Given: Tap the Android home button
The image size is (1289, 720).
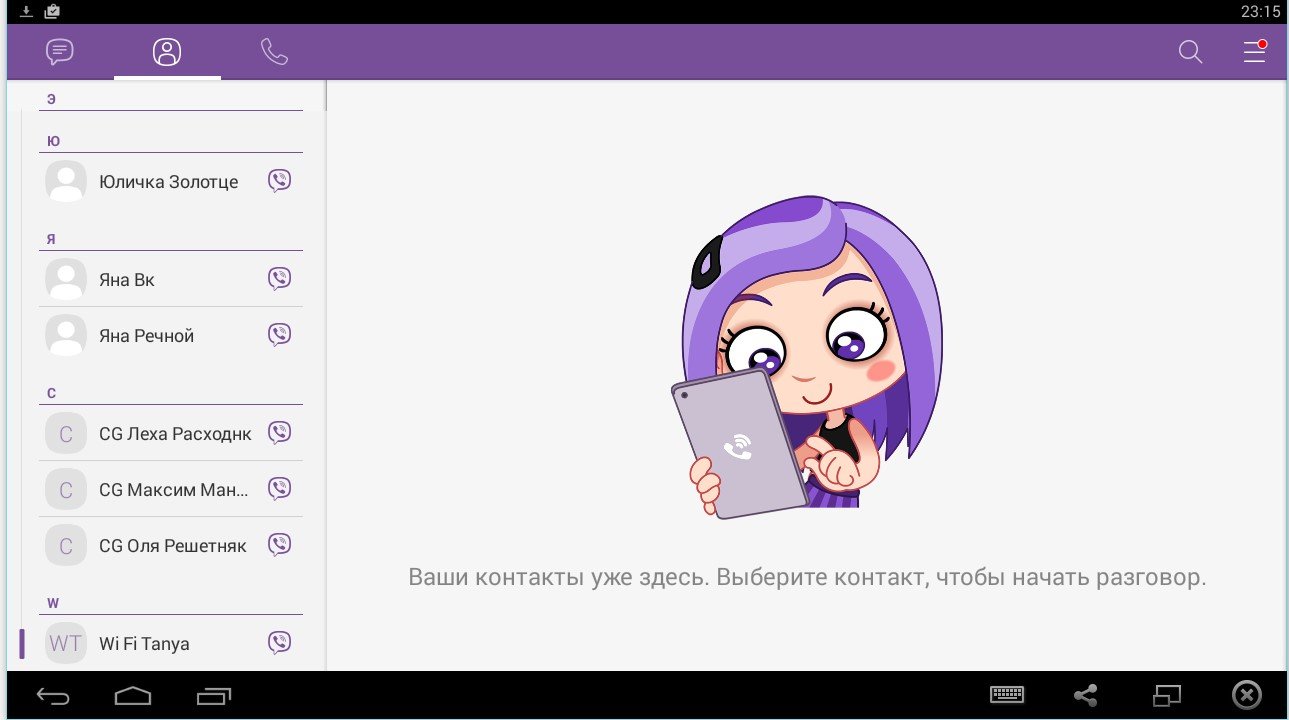Looking at the screenshot, I should click(x=133, y=695).
